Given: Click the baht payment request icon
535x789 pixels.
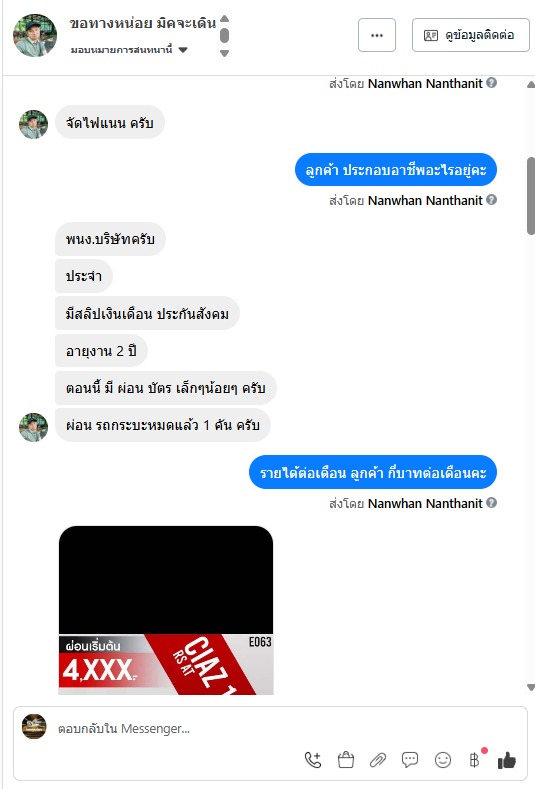Looking at the screenshot, I should point(475,760).
